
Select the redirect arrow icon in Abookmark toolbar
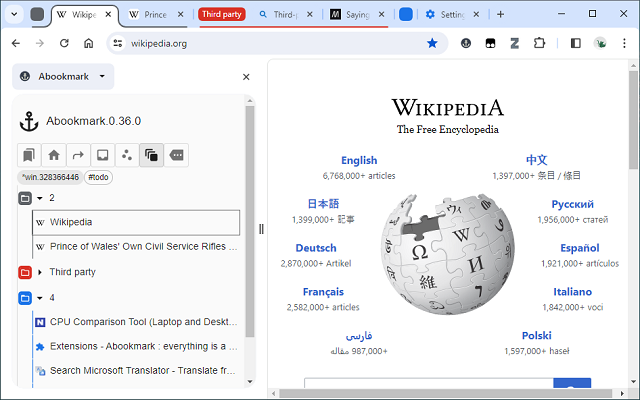78,155
